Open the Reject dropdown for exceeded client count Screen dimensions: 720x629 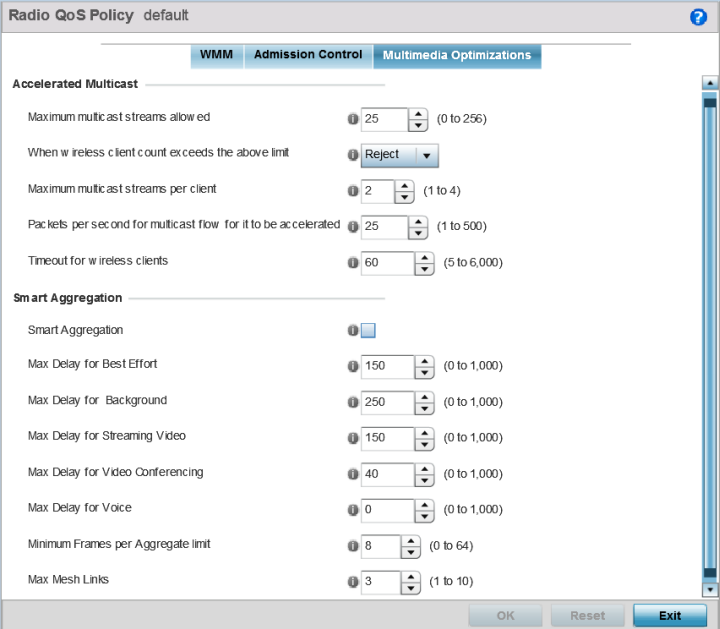pos(399,155)
